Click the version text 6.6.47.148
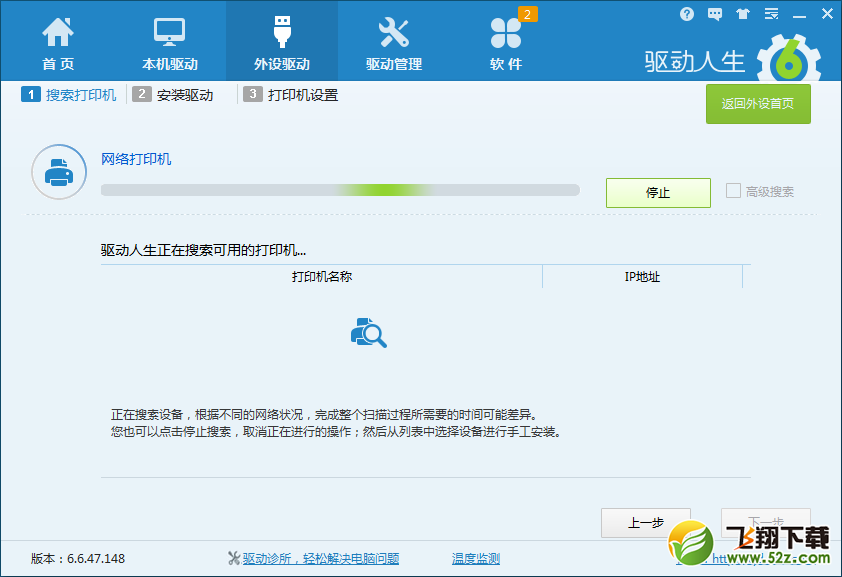 (96, 559)
